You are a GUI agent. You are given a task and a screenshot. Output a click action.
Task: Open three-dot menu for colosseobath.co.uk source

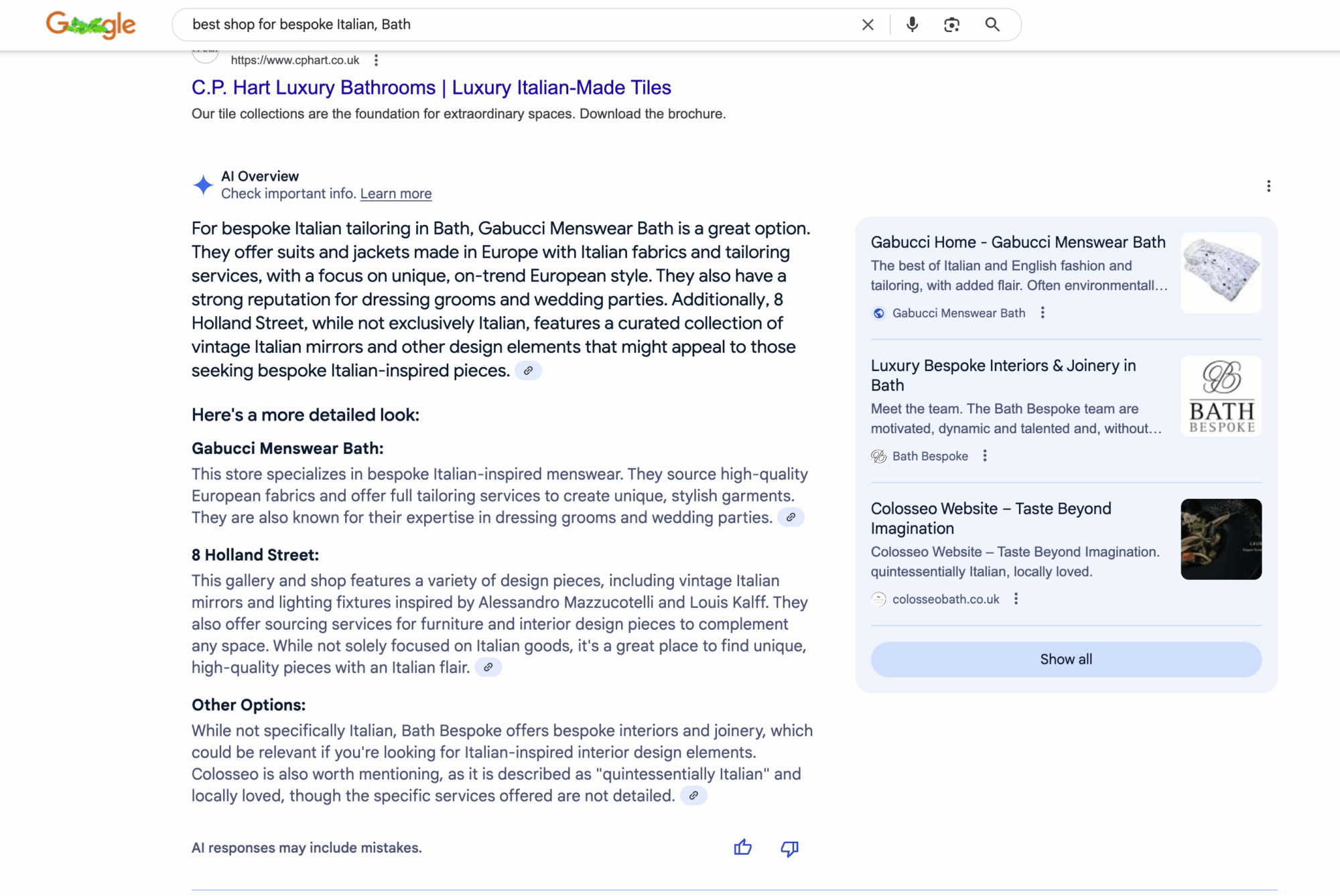[x=1016, y=599]
